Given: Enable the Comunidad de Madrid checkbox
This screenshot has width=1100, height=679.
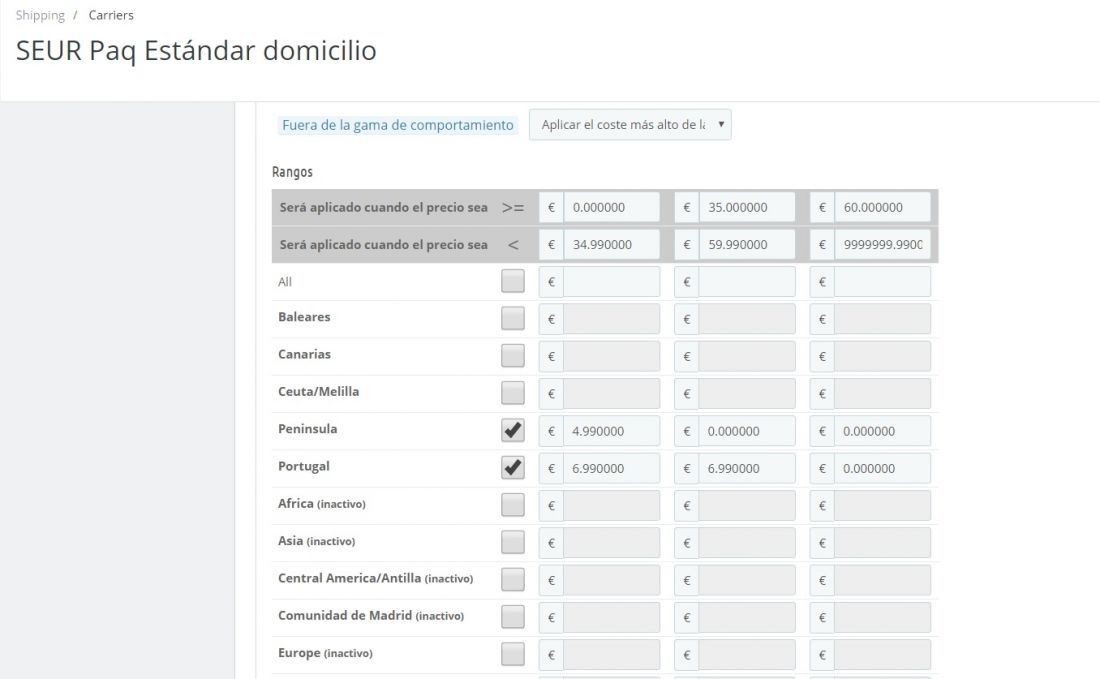Looking at the screenshot, I should (x=513, y=617).
